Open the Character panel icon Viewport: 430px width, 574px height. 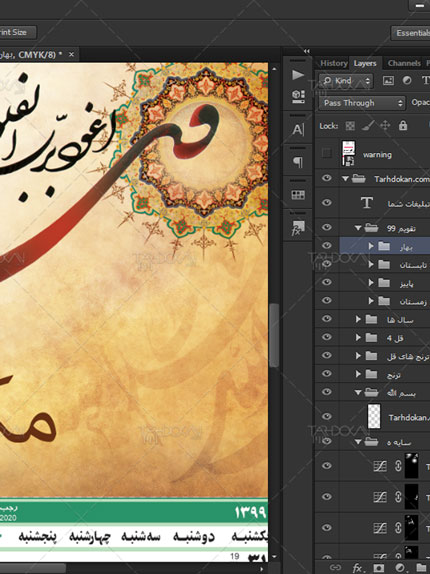(x=298, y=130)
